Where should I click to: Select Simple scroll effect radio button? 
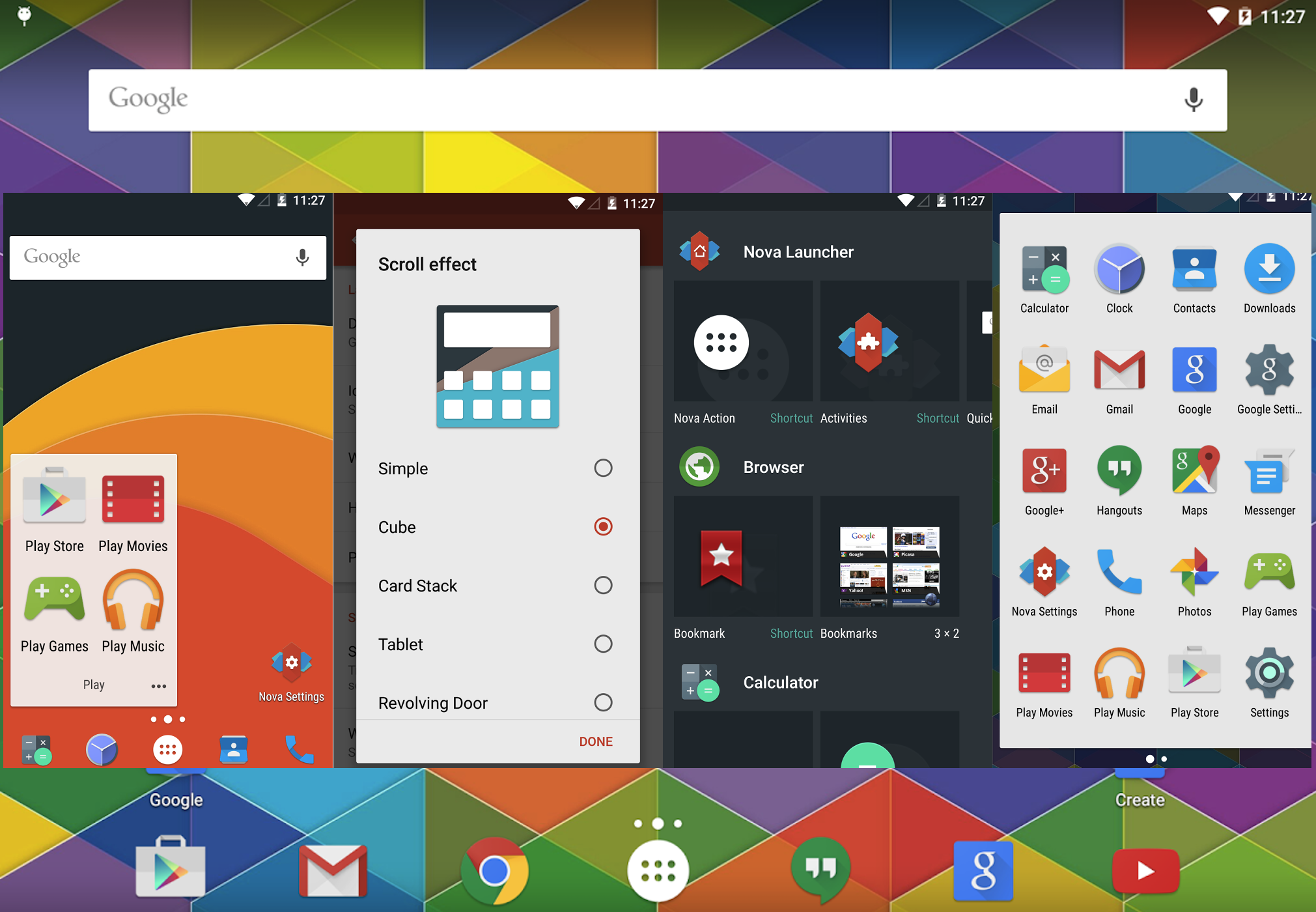[604, 468]
